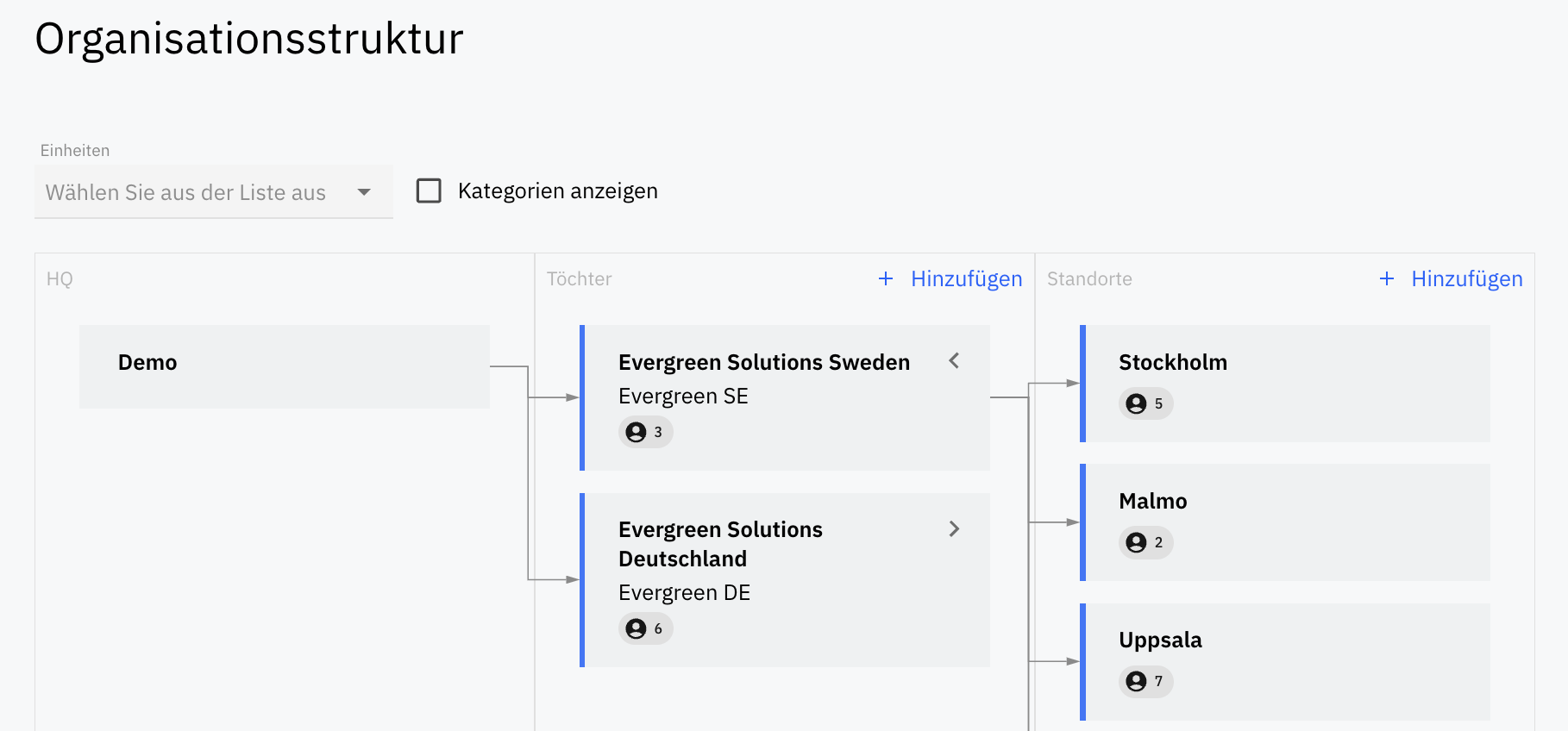1568x731 pixels.
Task: Click user count badge on Evergreen Solutions Deutschland
Action: (x=645, y=628)
